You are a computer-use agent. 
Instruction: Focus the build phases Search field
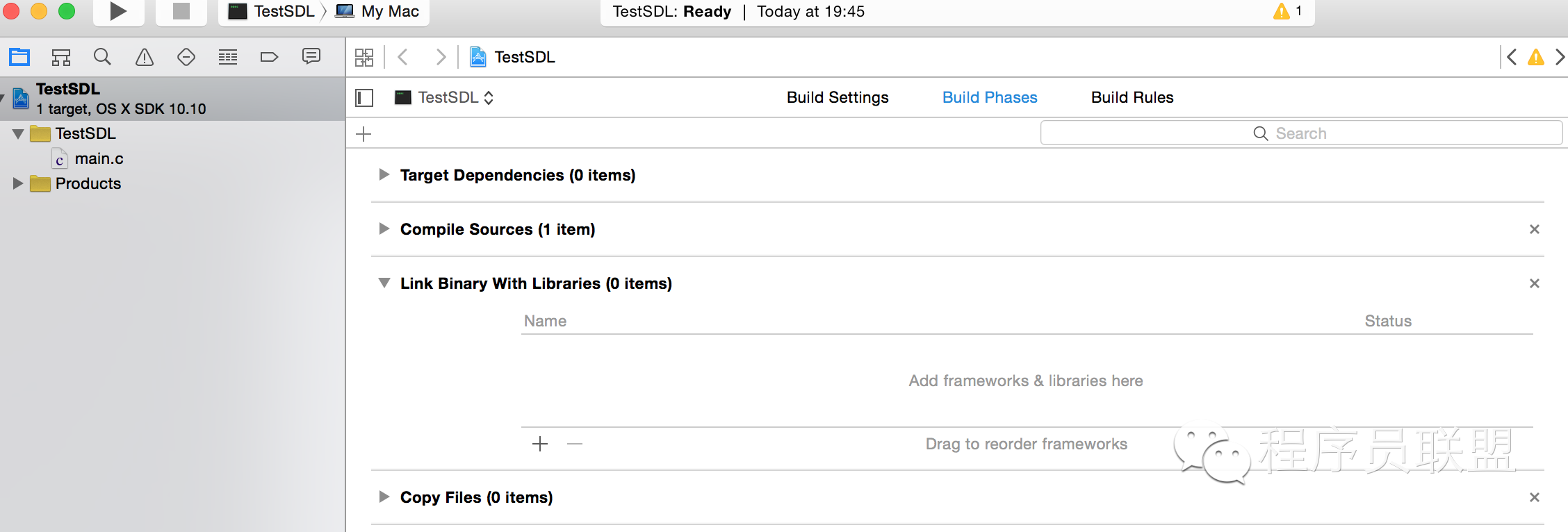pos(1301,133)
